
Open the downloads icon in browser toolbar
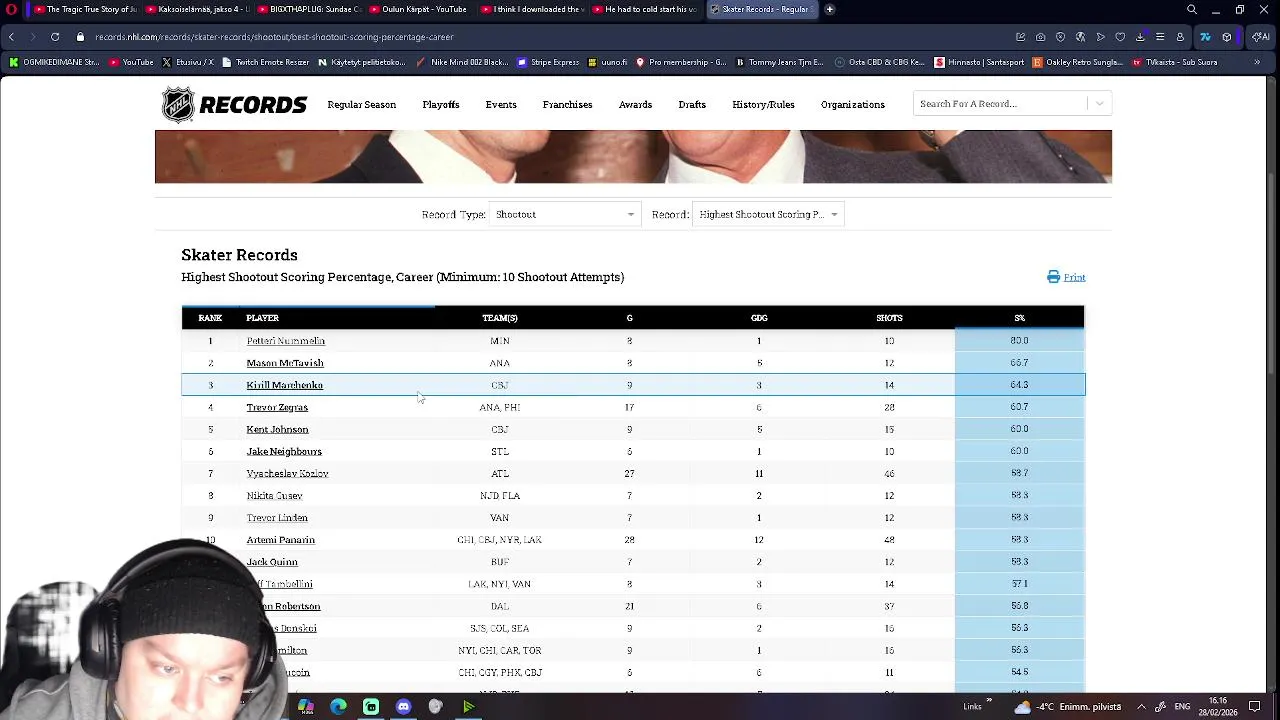1140,37
